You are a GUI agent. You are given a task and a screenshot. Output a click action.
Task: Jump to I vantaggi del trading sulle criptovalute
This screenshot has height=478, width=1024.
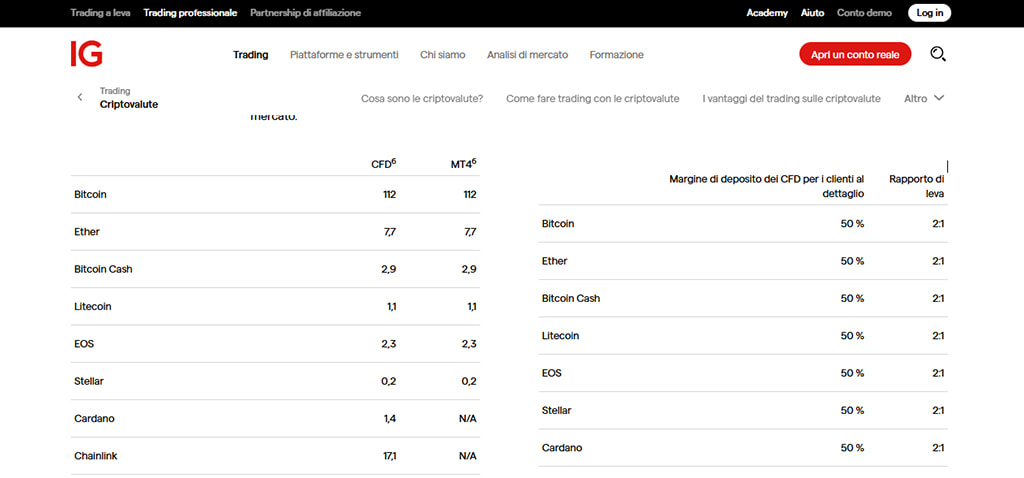(792, 99)
